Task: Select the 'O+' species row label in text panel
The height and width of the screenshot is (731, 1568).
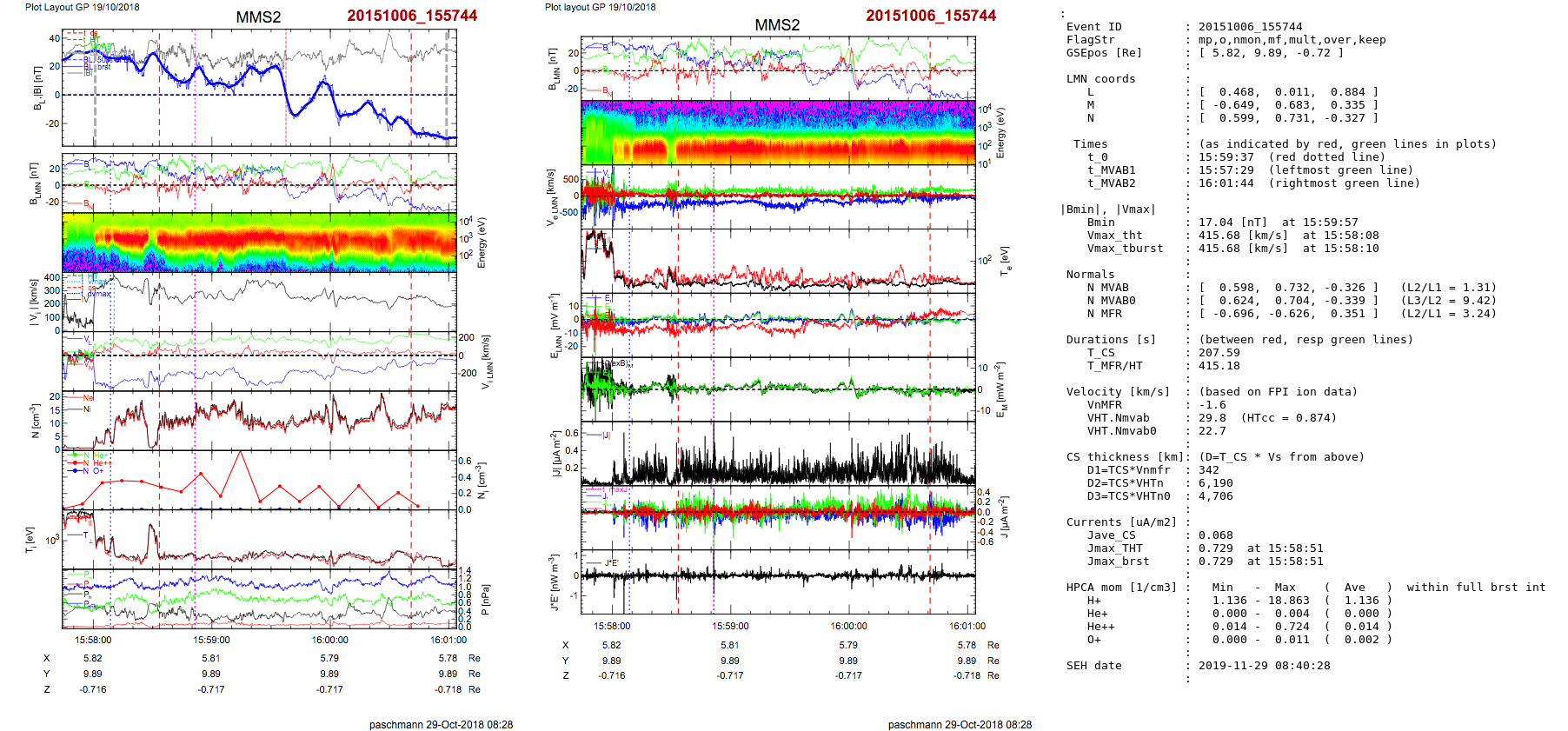Action: (1094, 640)
